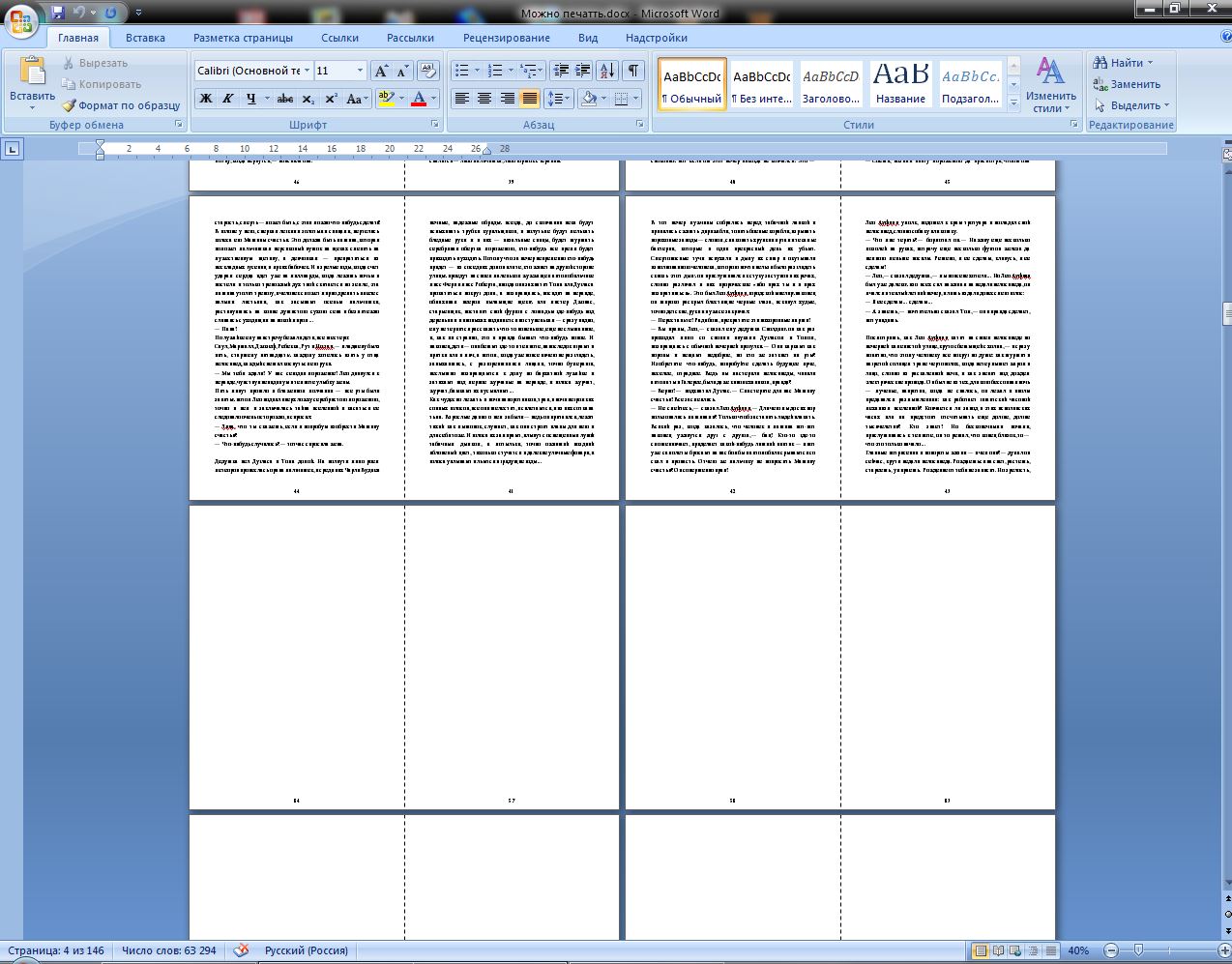Screen dimensions: 1232x964
Task: Switch to the Рецензирование tab
Action: coord(506,38)
